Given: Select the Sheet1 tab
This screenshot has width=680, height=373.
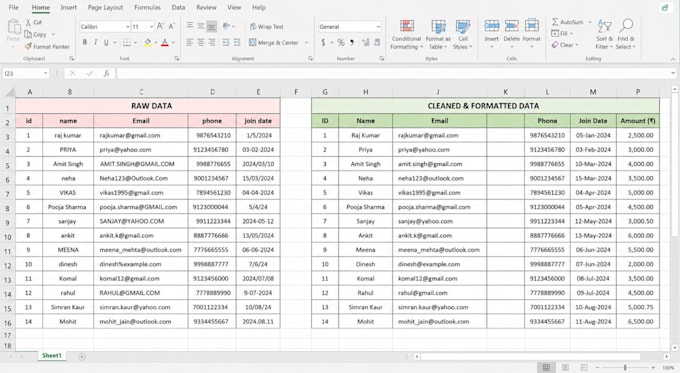Looking at the screenshot, I should click(52, 356).
